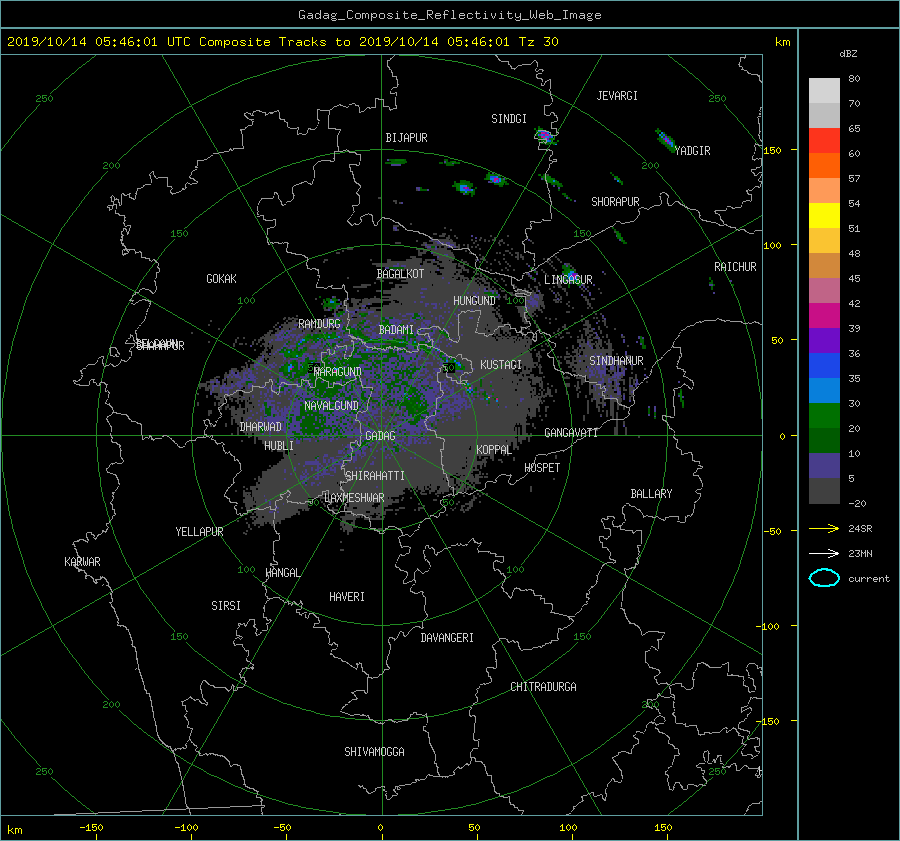
Task: Select the SIRSI label
Action: (226, 606)
